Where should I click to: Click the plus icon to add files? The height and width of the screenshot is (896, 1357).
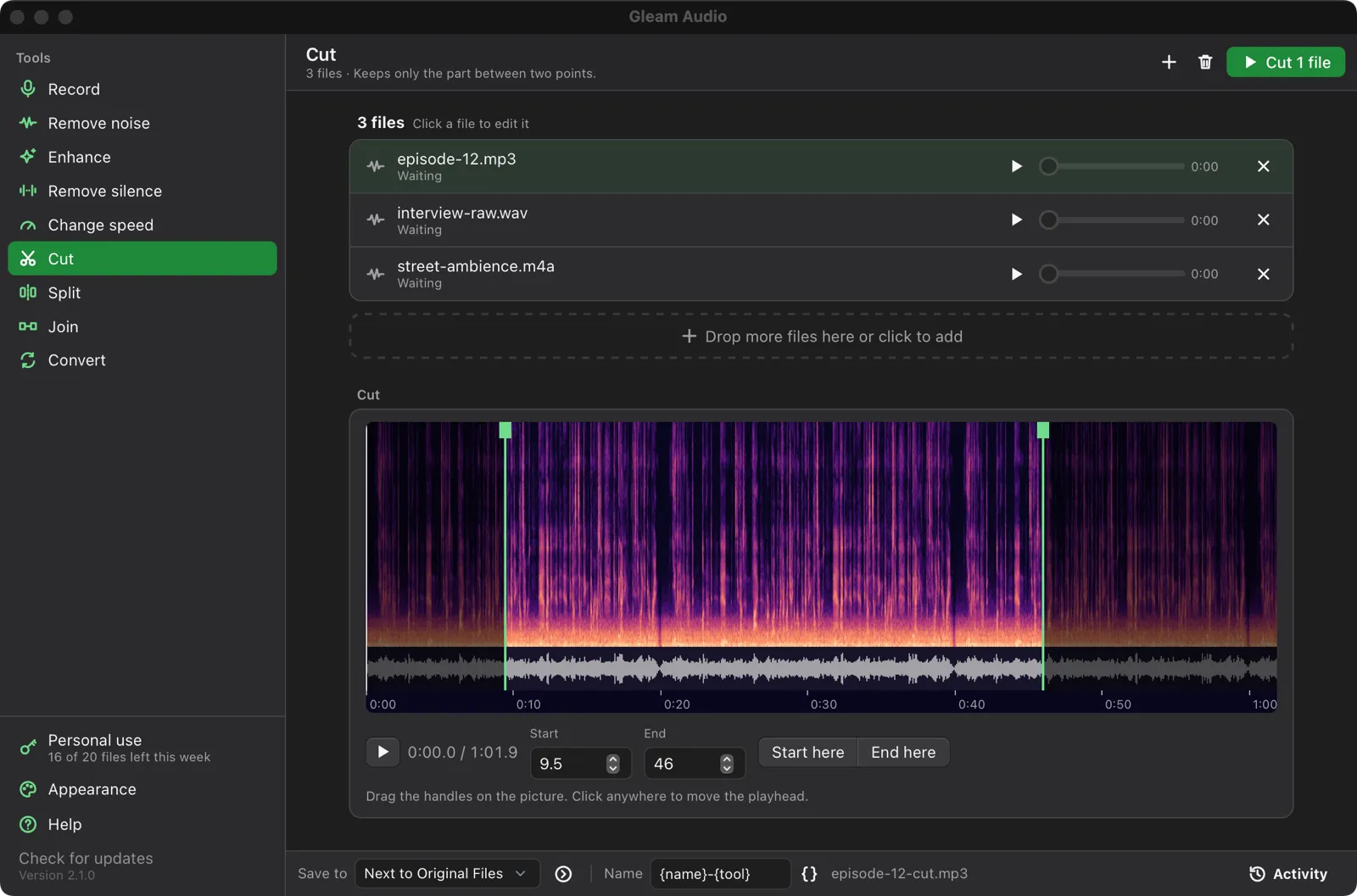1169,62
